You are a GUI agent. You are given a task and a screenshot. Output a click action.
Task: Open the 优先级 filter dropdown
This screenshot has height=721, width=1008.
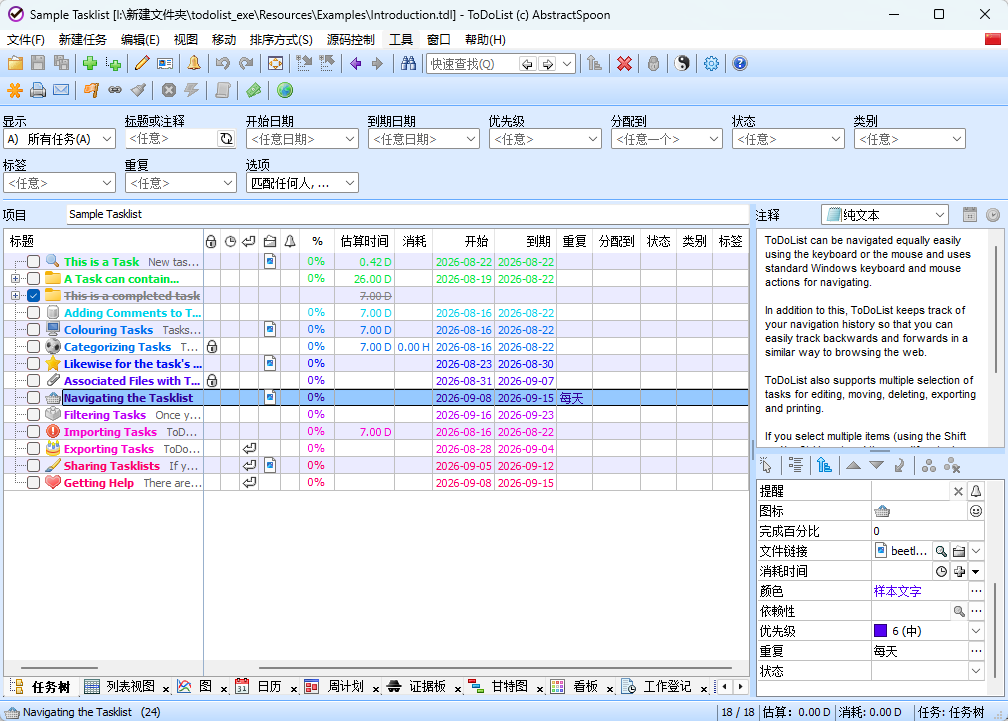tap(545, 139)
